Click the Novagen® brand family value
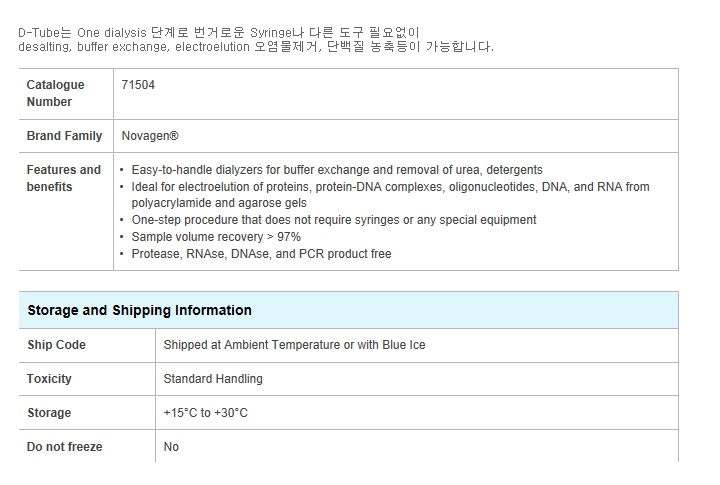This screenshot has width=720, height=485. (x=150, y=136)
